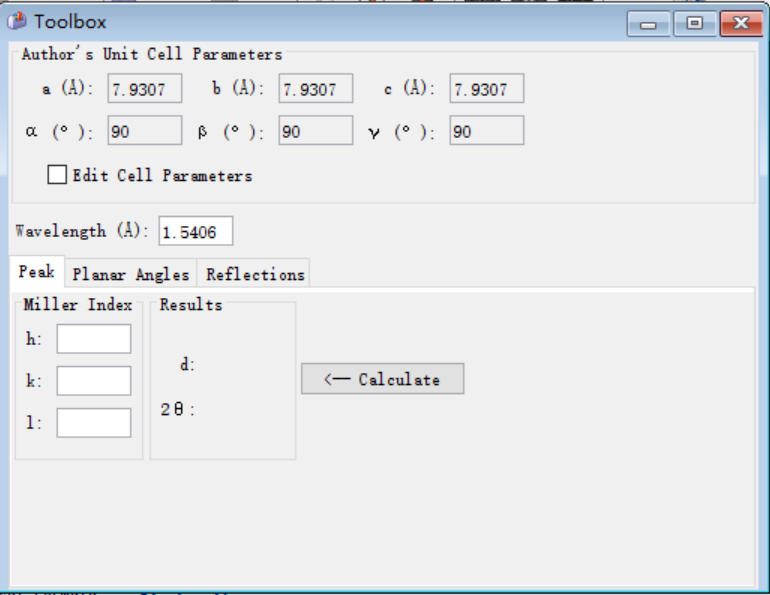Maximize the Toolbox window
The width and height of the screenshot is (770, 595).
point(694,24)
